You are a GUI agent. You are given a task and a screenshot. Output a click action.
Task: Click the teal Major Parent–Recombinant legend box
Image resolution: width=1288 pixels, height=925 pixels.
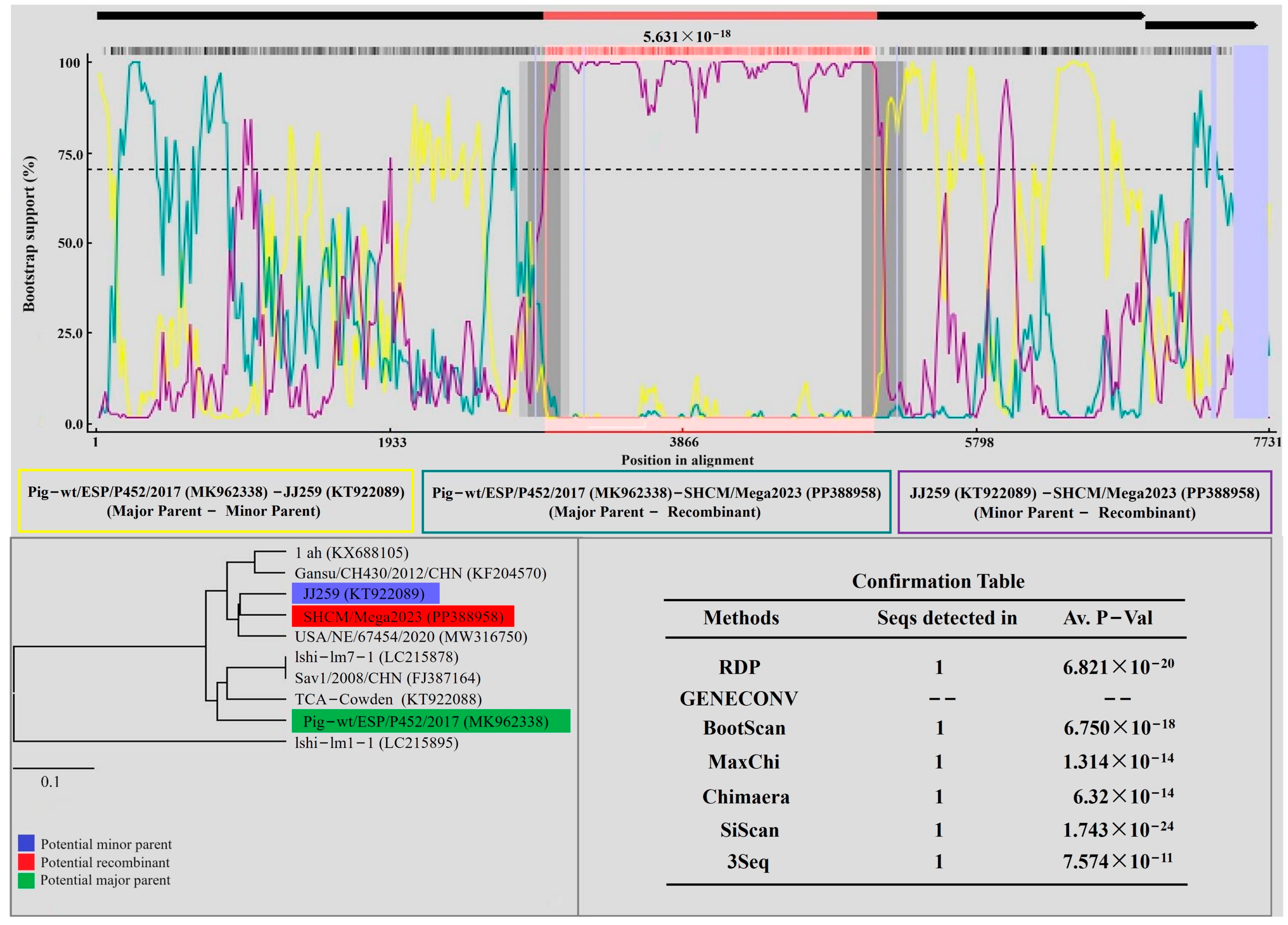pos(656,502)
